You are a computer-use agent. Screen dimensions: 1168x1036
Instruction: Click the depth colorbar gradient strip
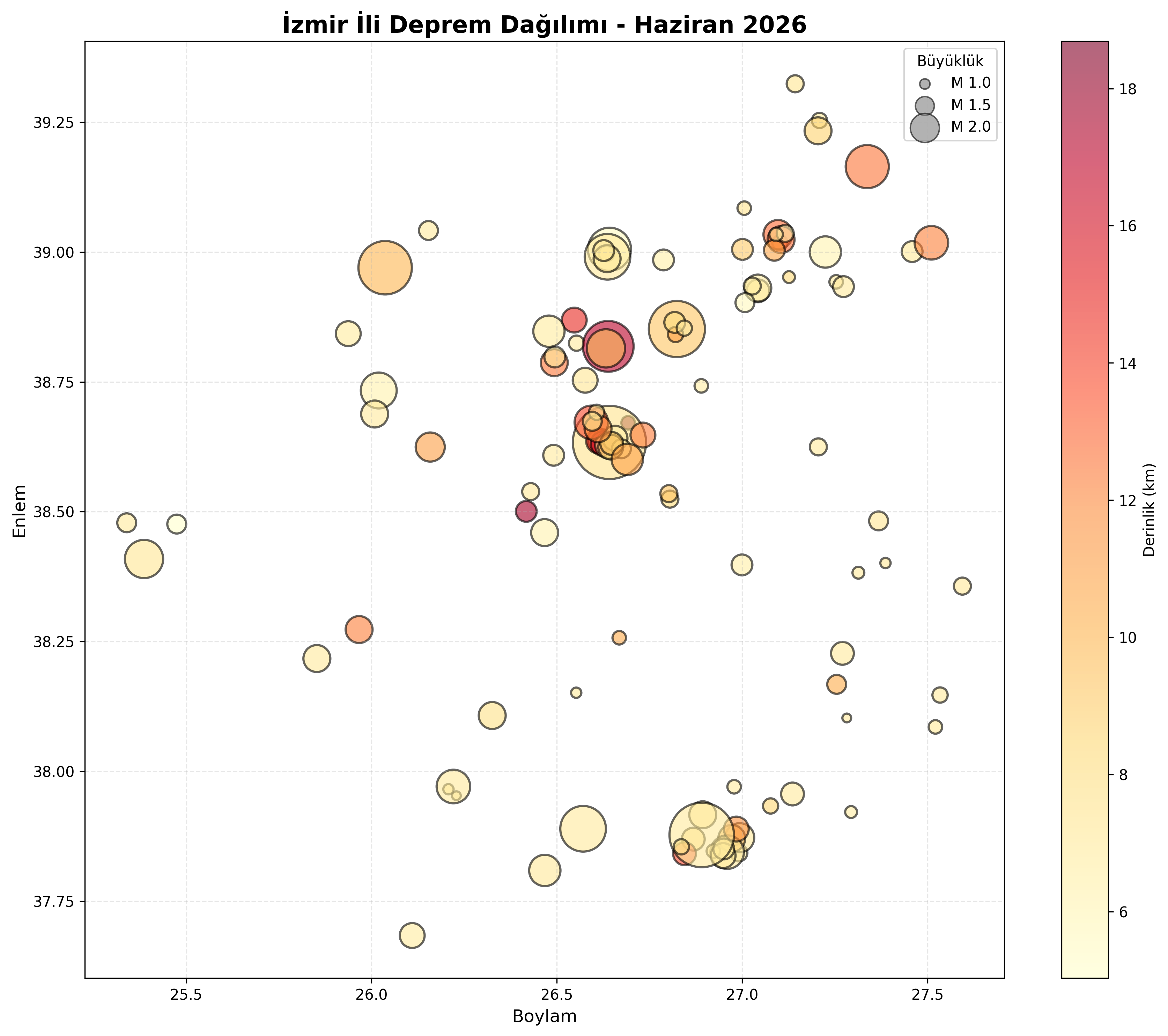point(1085,510)
